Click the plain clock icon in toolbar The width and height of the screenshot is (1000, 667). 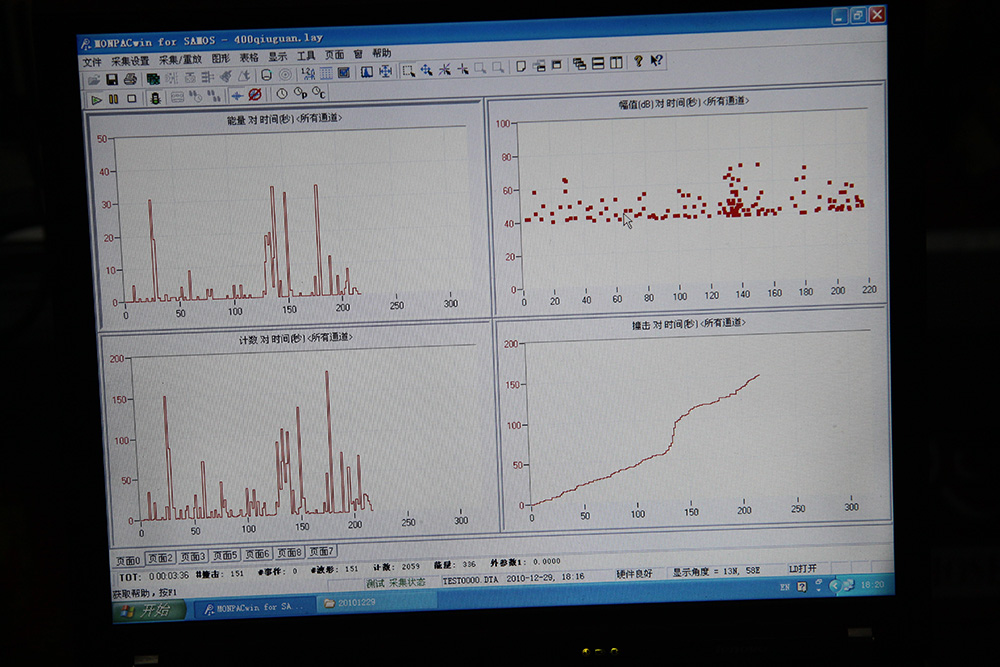click(281, 94)
